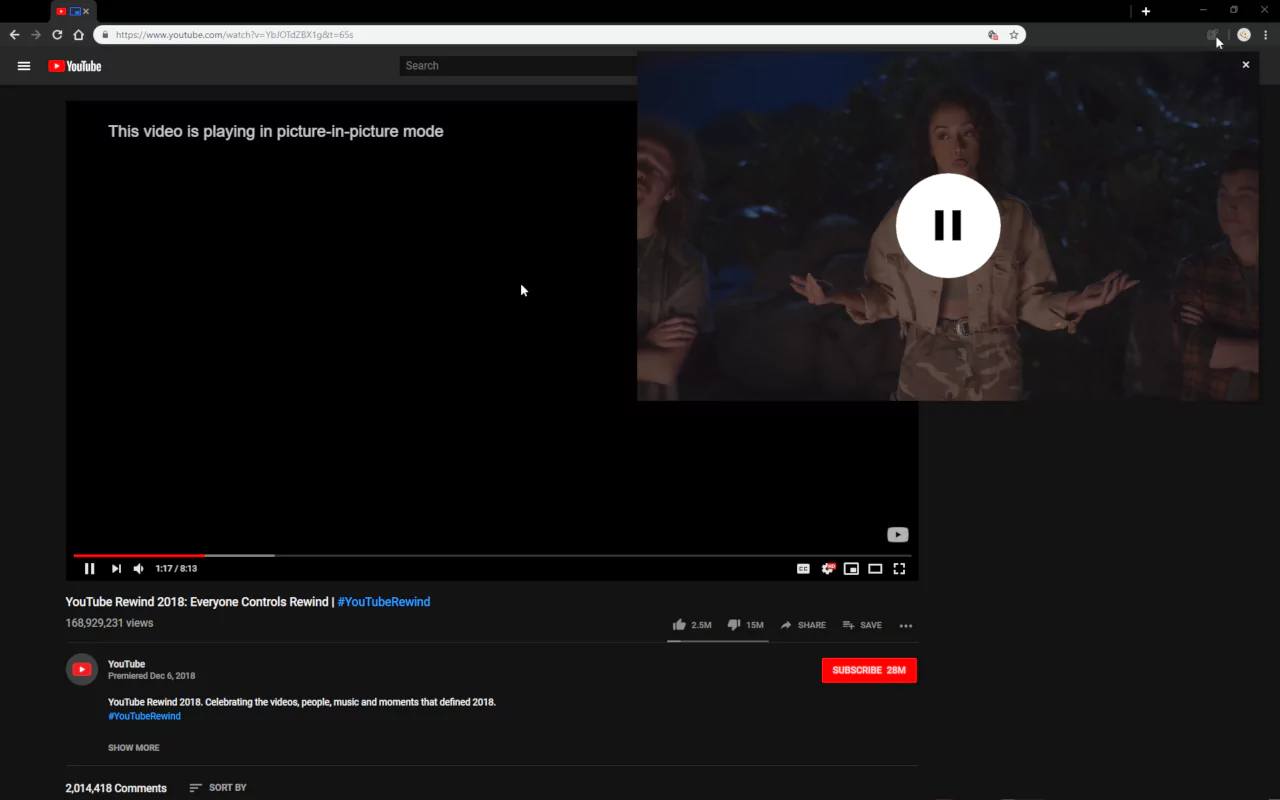Open the hamburger menu beside the logo
Screen dimensions: 1280x800
point(24,66)
